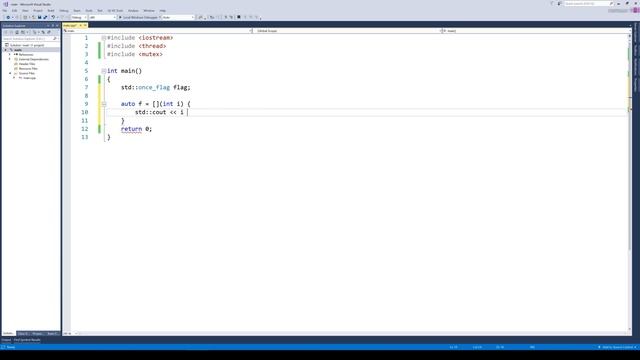Select main.cpp in Solution Explorer
Image resolution: width=640 pixels, height=360 pixels.
(x=29, y=78)
